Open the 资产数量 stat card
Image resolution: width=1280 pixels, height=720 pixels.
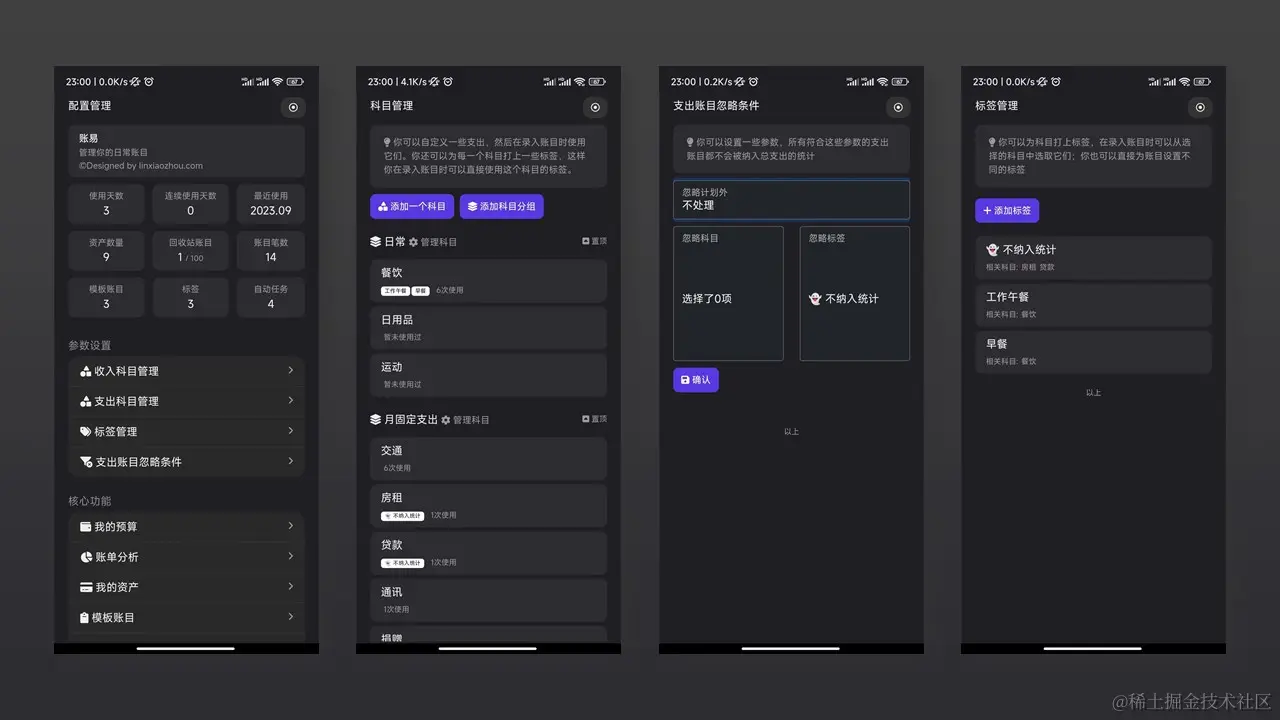(106, 250)
